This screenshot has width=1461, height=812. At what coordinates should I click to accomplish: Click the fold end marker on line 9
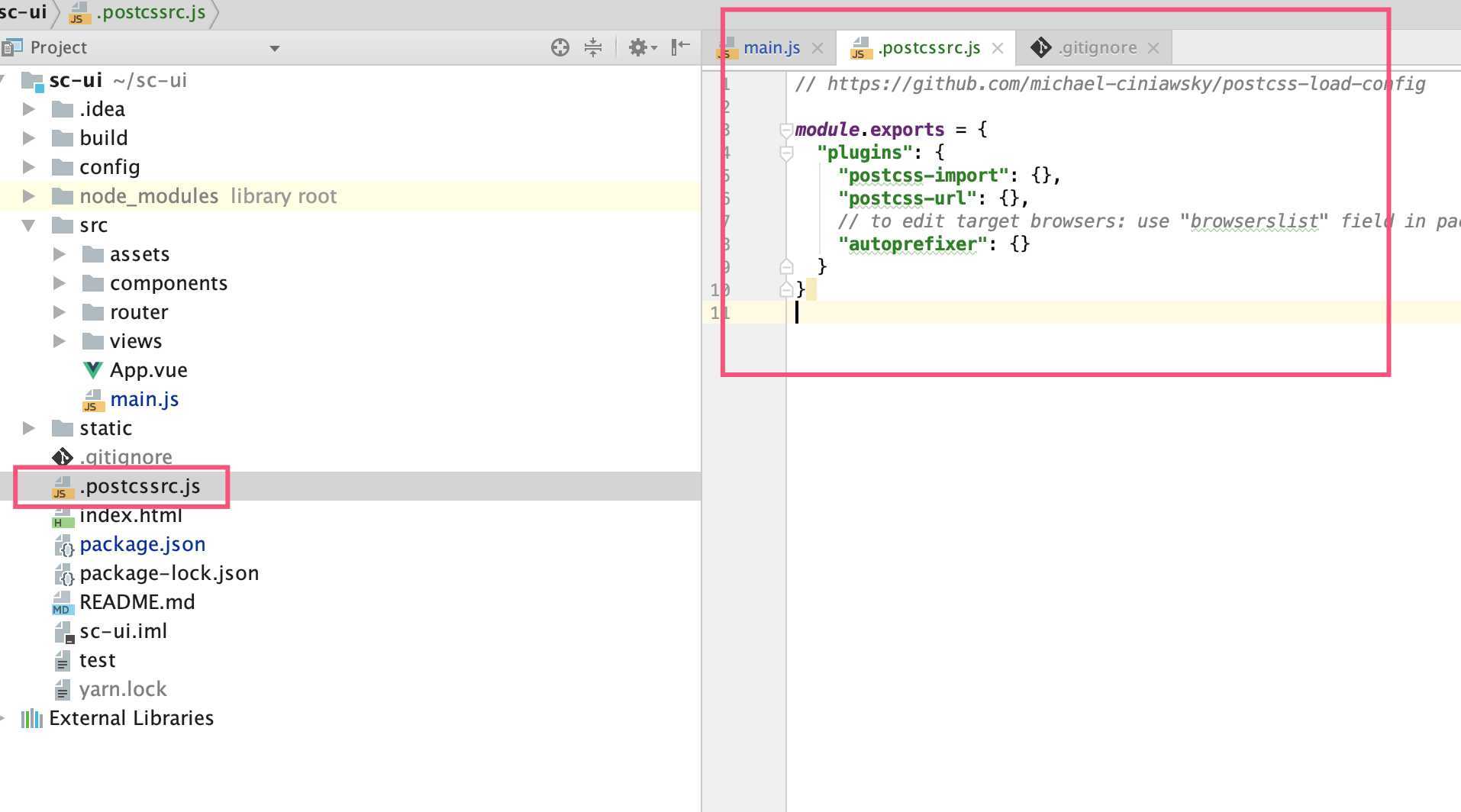click(x=786, y=266)
